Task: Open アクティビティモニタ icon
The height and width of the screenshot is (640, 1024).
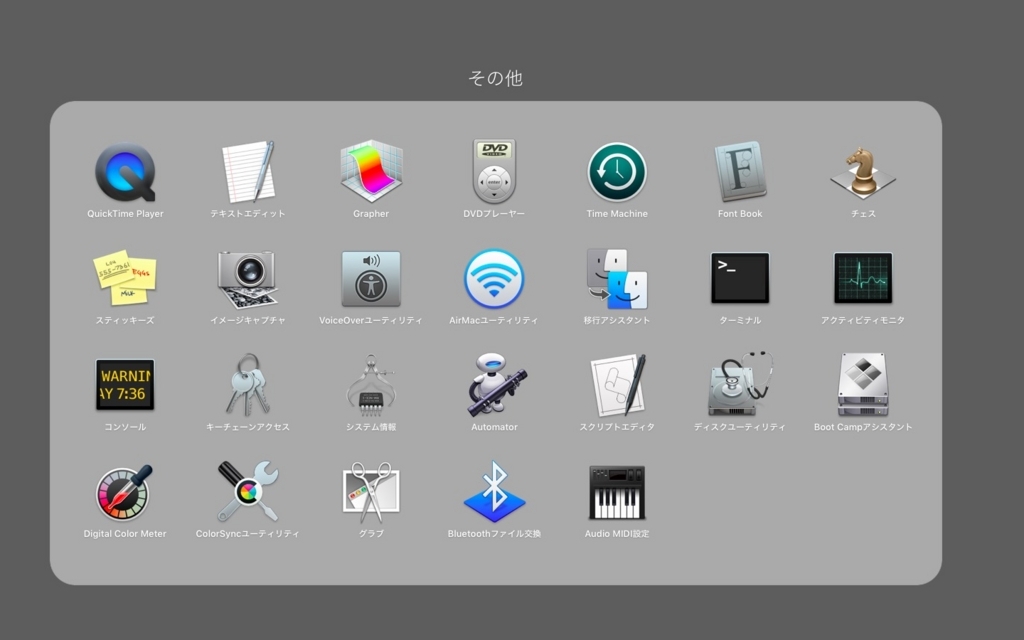Action: (x=863, y=278)
